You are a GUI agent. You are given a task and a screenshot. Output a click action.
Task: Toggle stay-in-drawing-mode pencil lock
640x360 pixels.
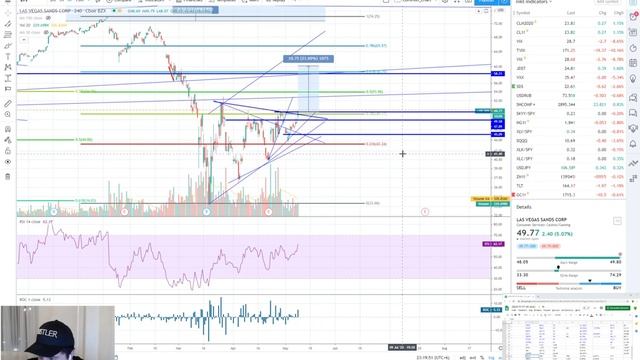click(x=8, y=140)
